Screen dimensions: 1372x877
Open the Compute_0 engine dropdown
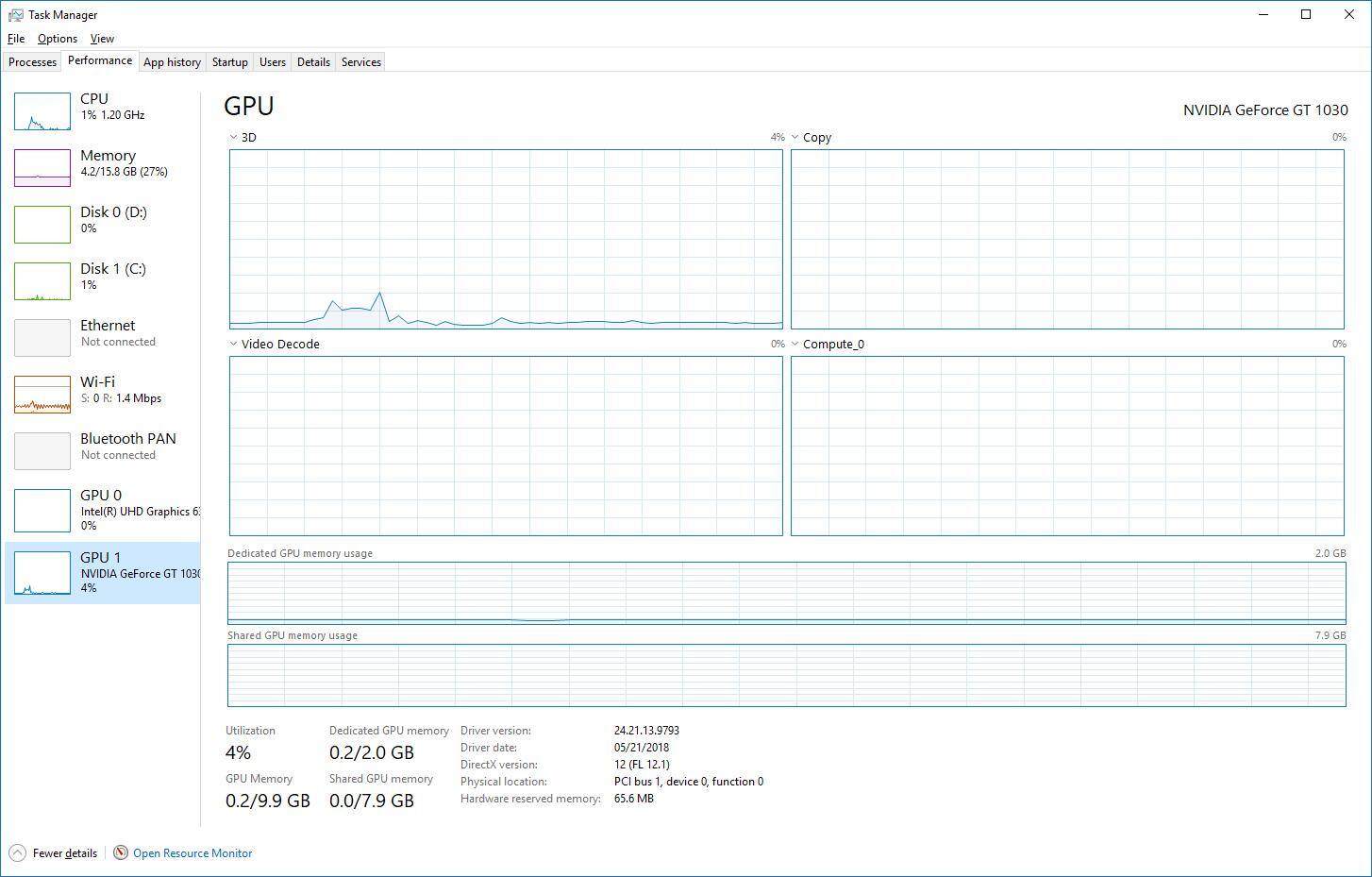(x=795, y=345)
